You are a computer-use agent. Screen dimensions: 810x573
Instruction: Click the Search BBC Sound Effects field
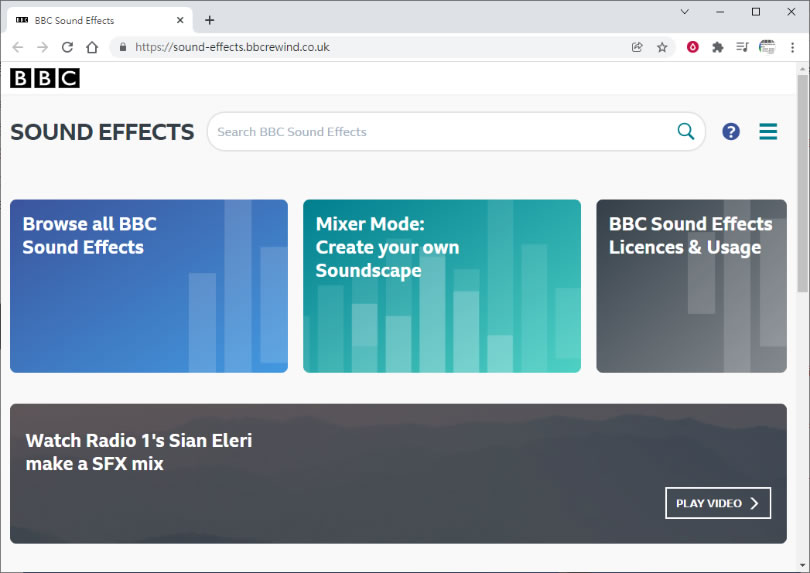point(440,132)
